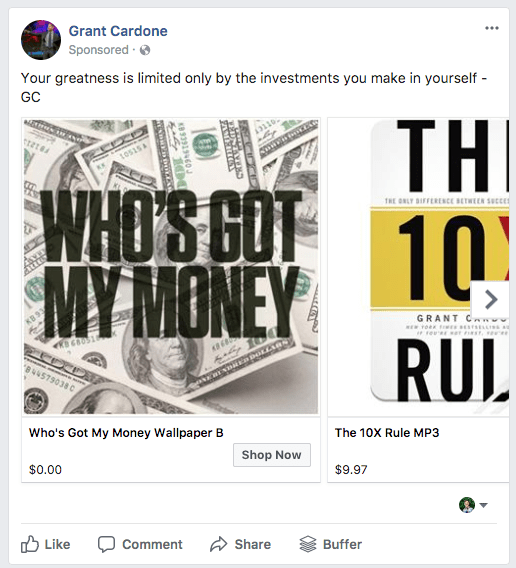
Task: Click the Sponsored label link
Action: click(99, 50)
